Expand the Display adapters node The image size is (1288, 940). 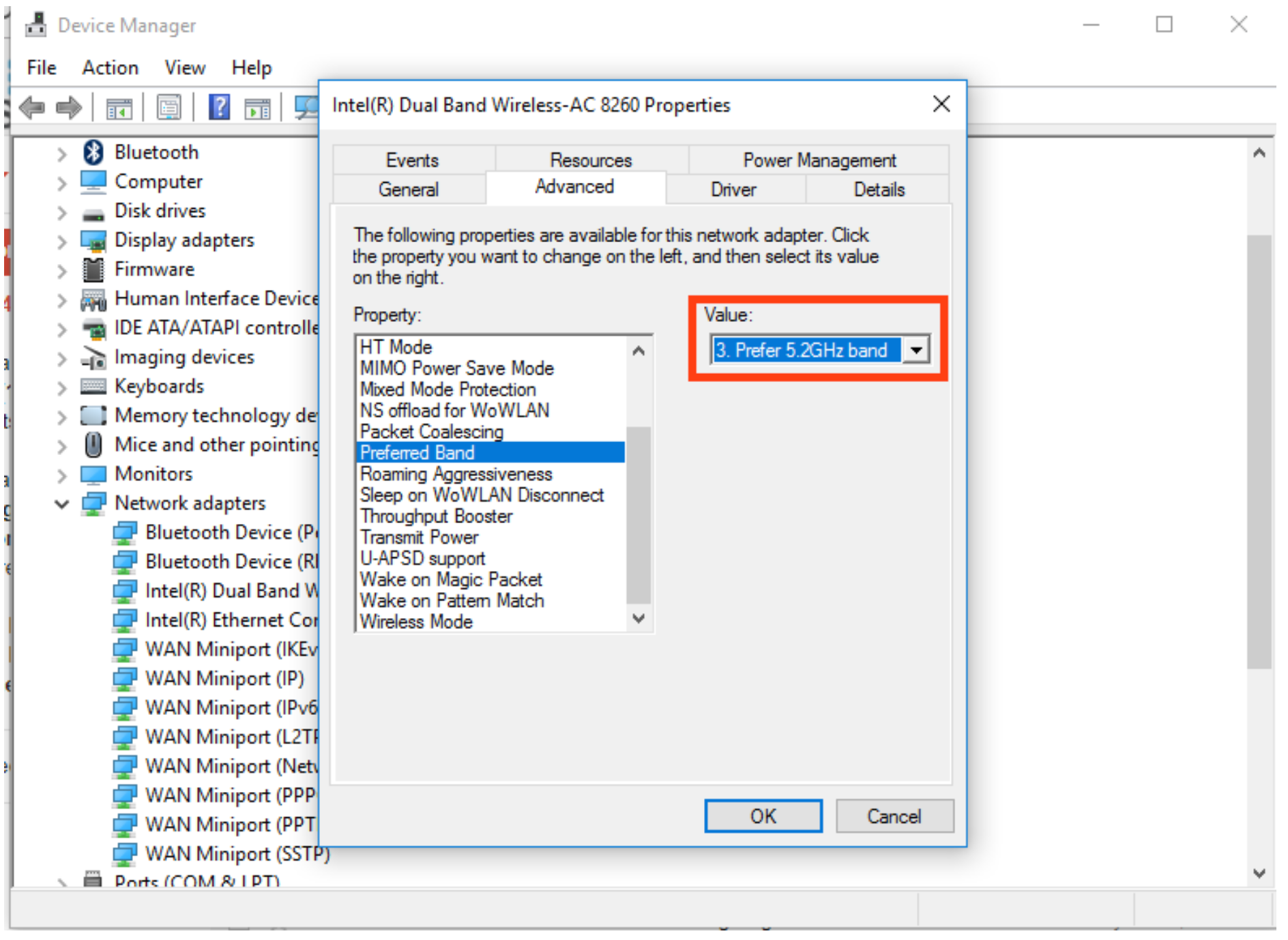pos(62,241)
